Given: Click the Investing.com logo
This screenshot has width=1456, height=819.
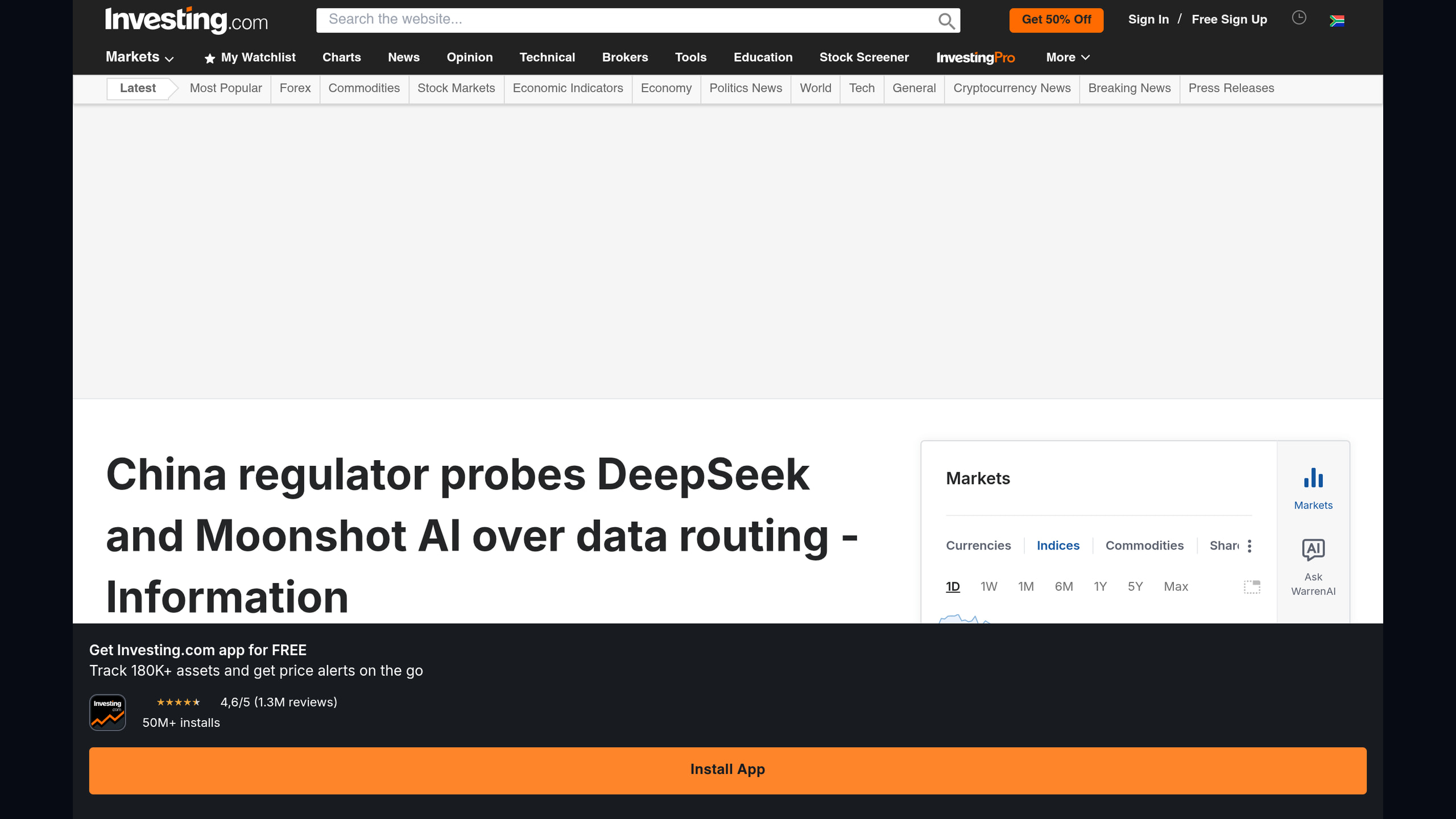Looking at the screenshot, I should click(187, 20).
